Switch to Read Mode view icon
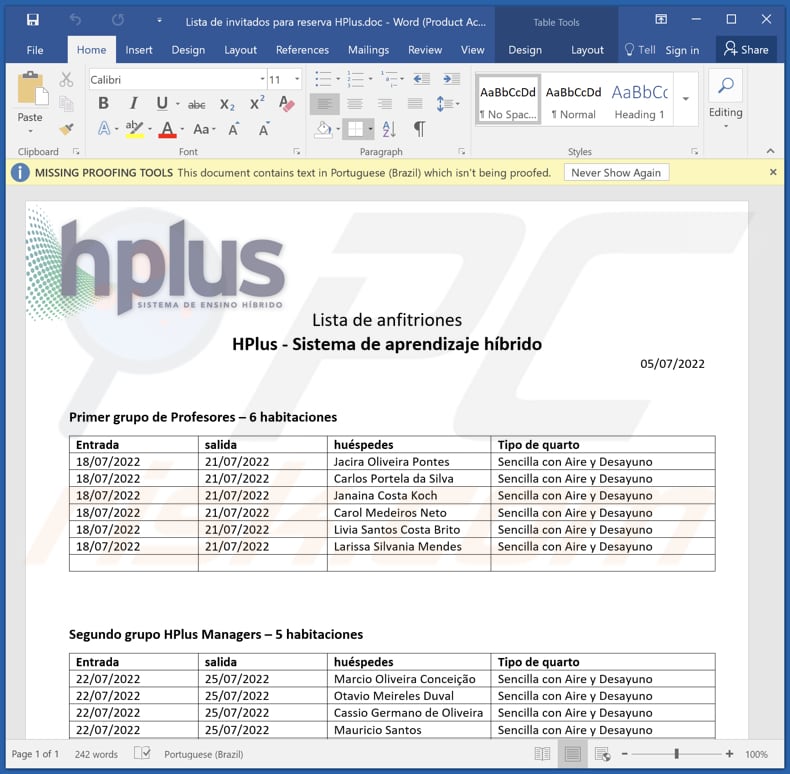Screen dimensions: 790x774 (x=542, y=754)
